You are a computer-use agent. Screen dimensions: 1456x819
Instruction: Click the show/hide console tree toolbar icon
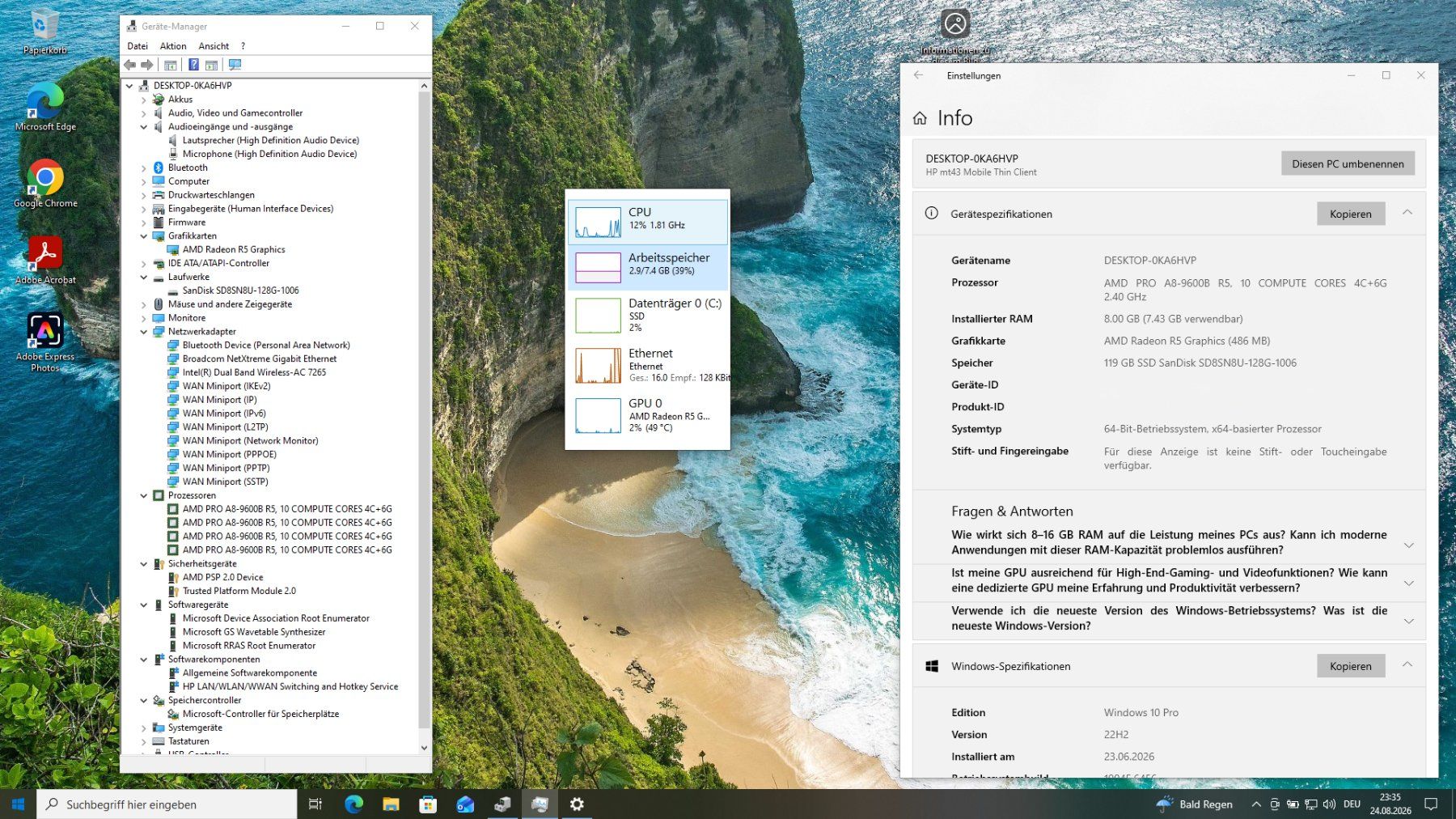click(170, 65)
